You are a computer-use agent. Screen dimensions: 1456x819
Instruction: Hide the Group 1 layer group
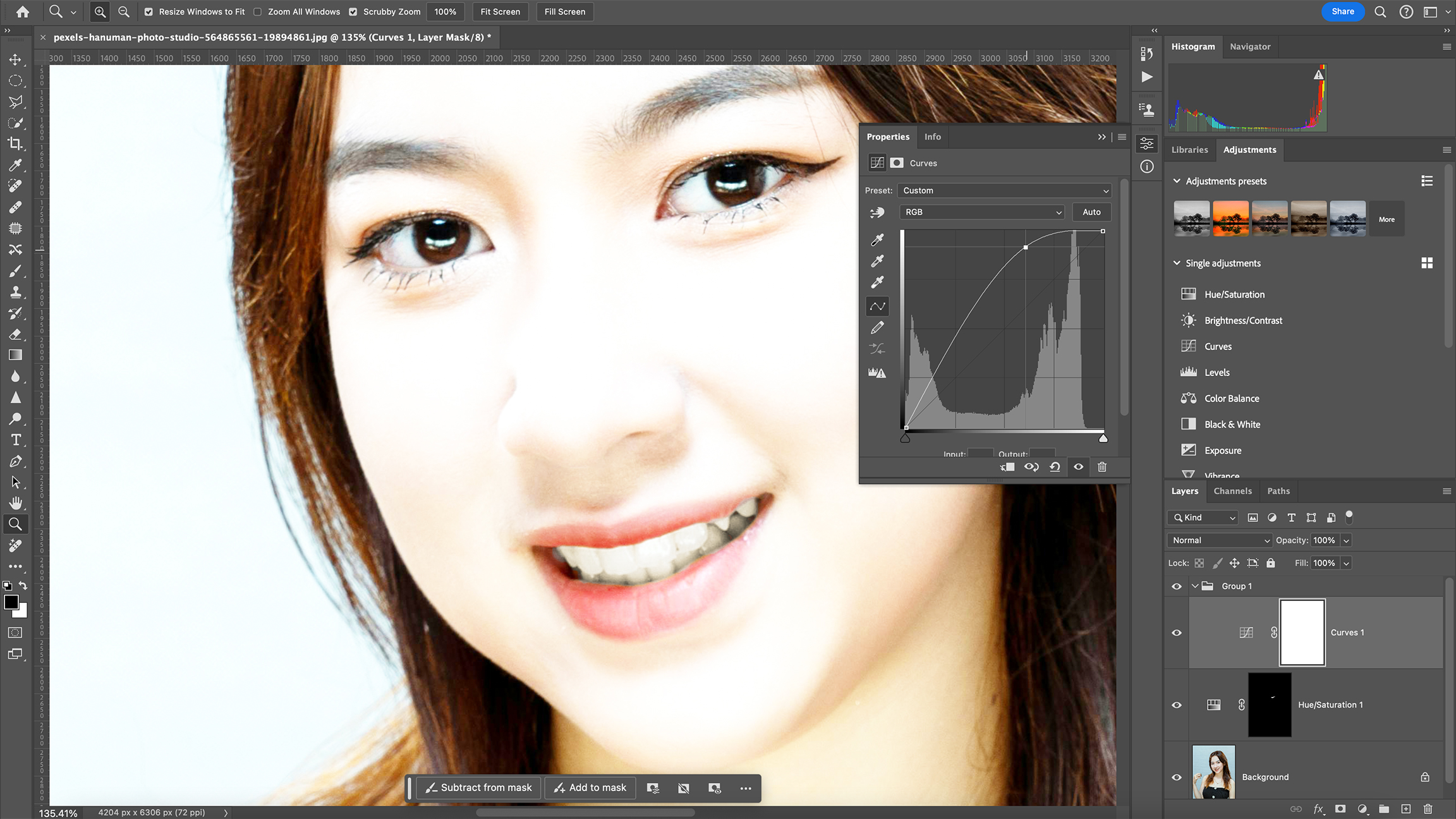1177,586
